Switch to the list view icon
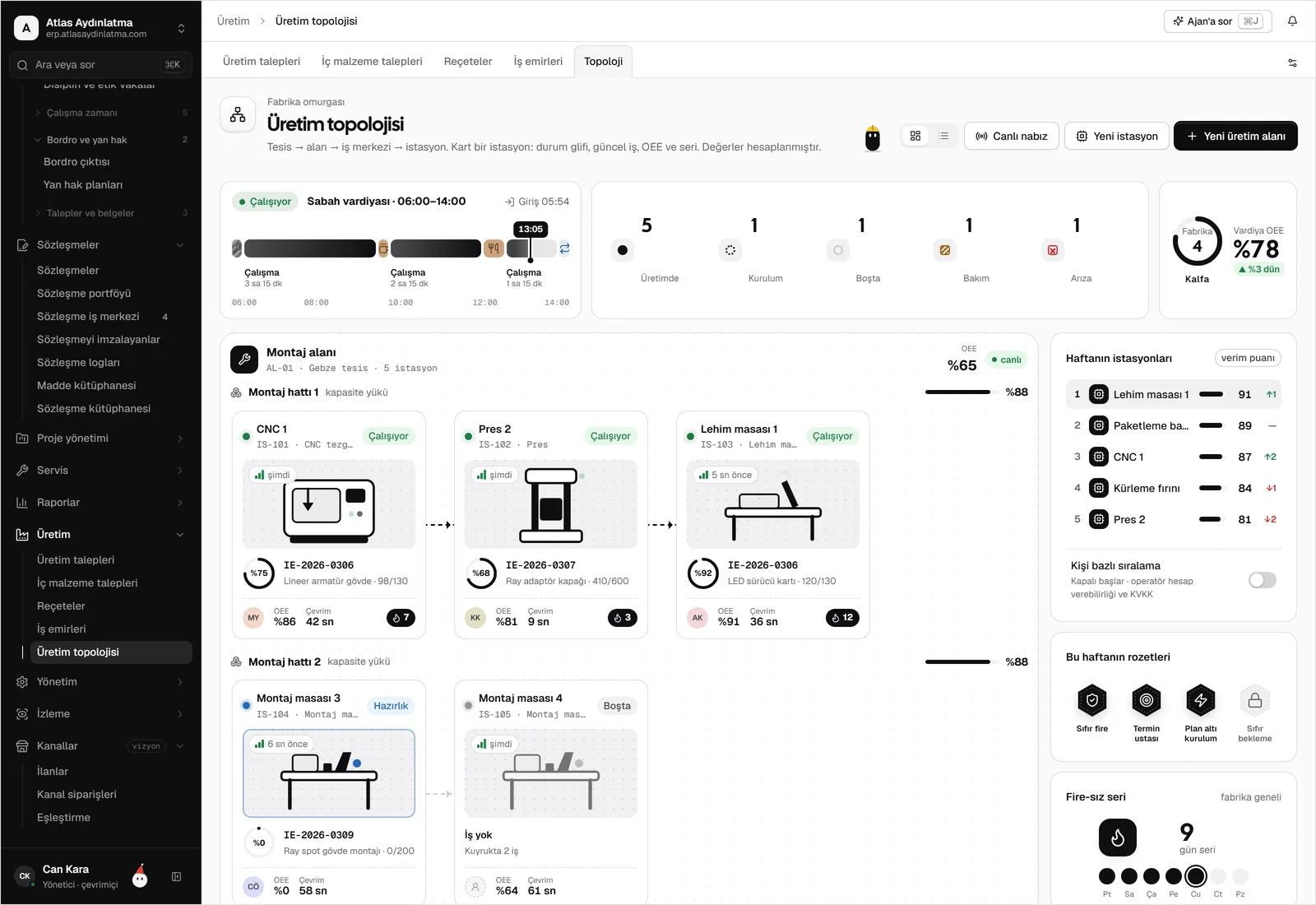 click(x=943, y=136)
